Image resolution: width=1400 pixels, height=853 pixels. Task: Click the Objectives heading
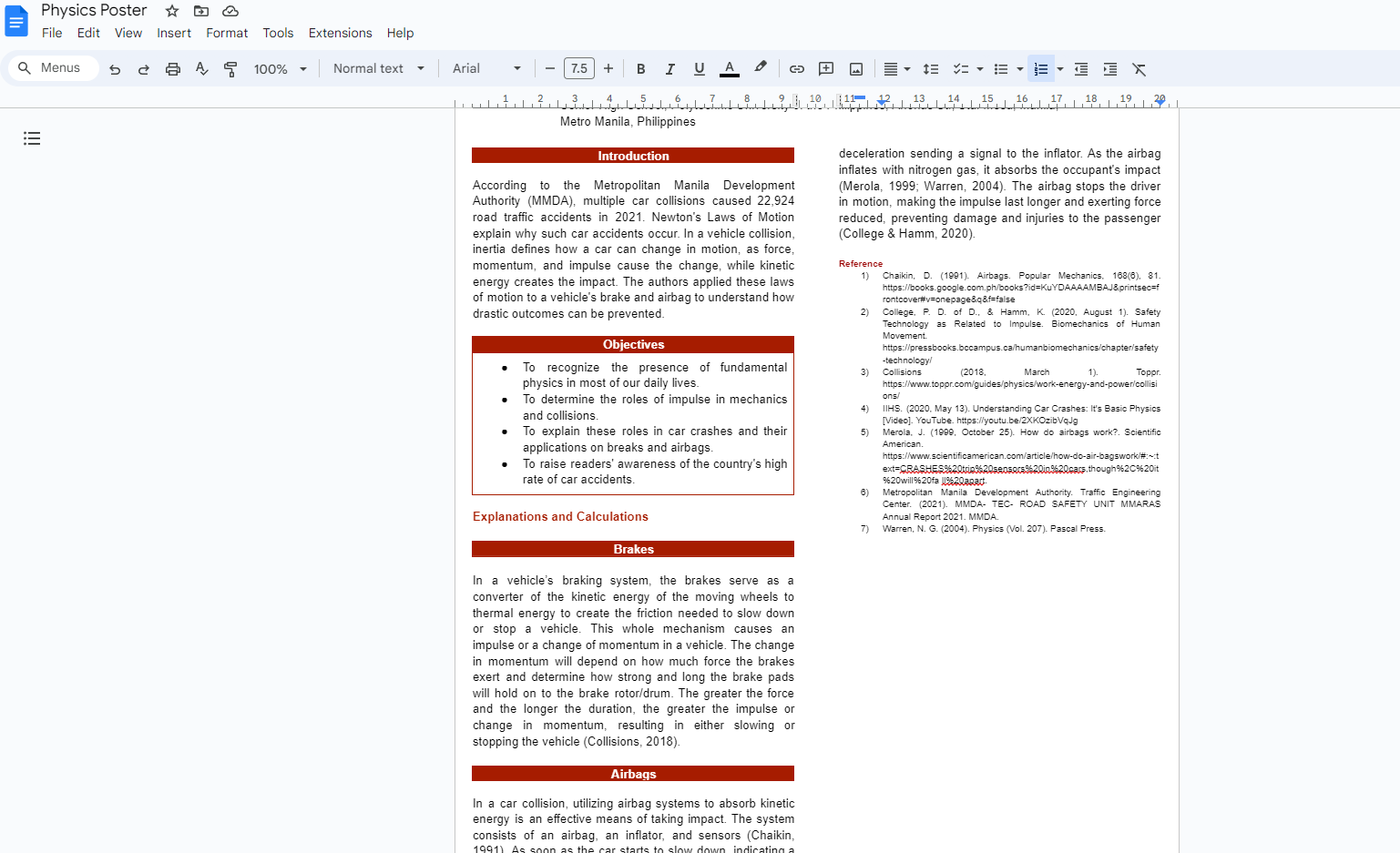point(633,344)
